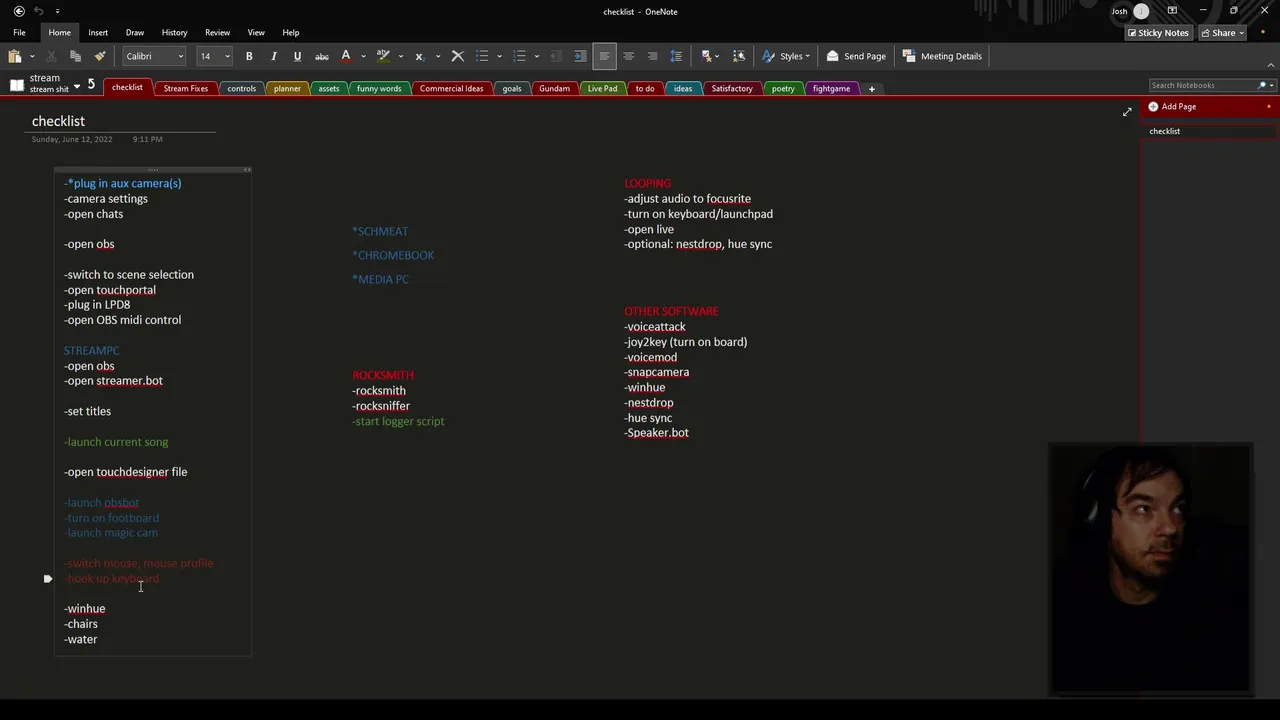Screen dimensions: 1280x720
Task: Open the fightgame section tab
Action: tap(831, 89)
